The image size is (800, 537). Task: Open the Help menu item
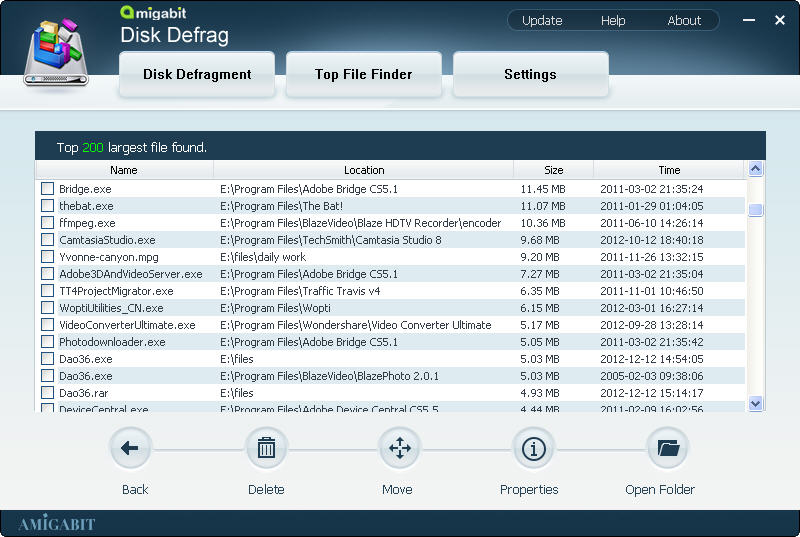point(613,21)
